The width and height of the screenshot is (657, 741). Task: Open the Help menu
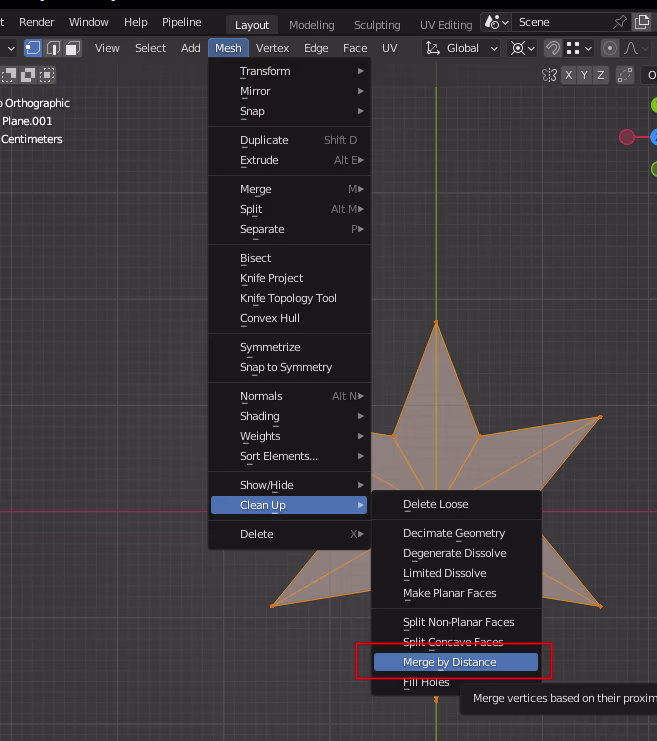point(136,22)
